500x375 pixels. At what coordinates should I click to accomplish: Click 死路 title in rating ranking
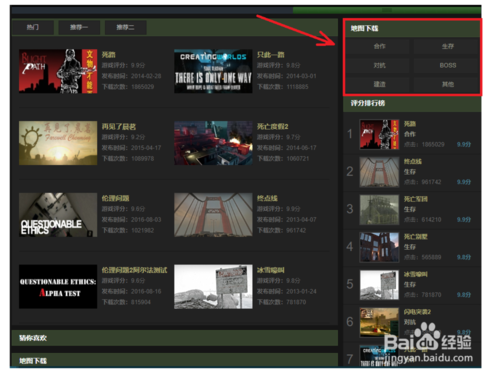410,124
